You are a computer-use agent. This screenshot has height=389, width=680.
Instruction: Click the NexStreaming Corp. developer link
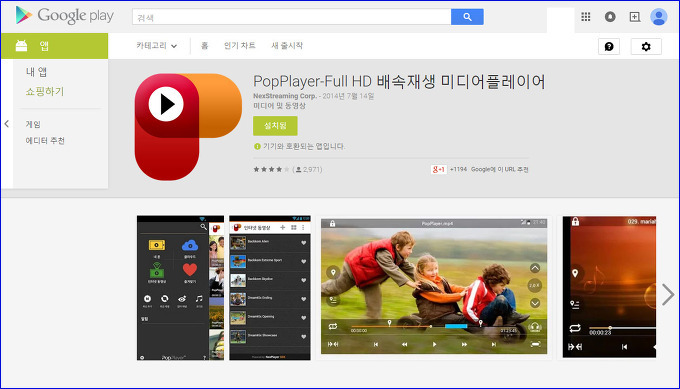[285, 96]
